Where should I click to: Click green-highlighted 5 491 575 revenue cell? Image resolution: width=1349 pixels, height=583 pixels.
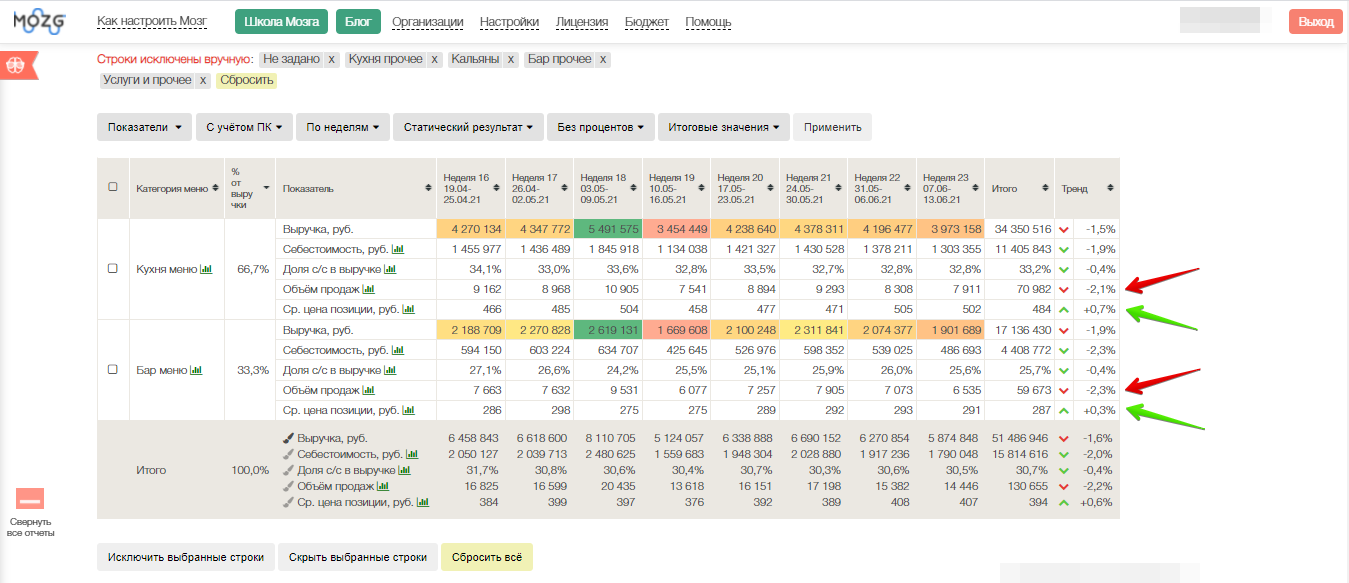607,229
